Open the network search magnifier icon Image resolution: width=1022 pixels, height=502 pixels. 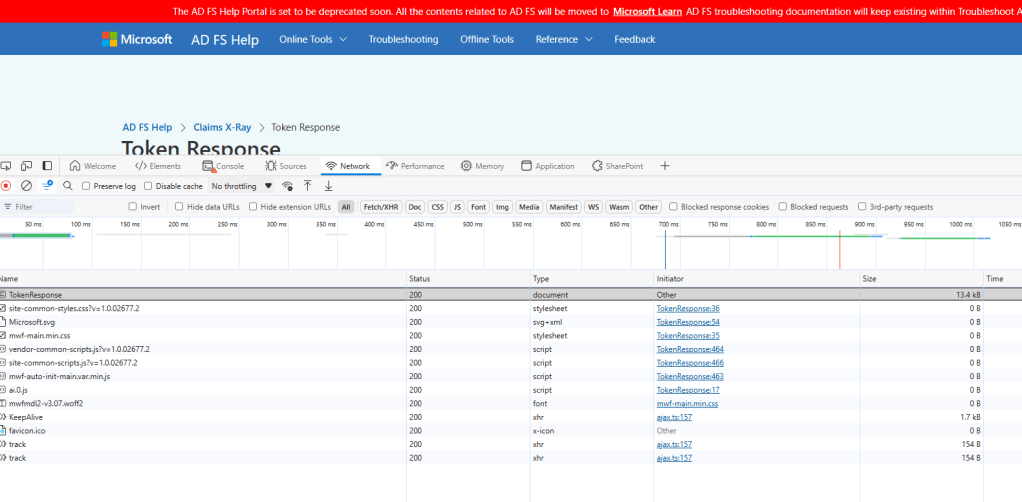[68, 186]
